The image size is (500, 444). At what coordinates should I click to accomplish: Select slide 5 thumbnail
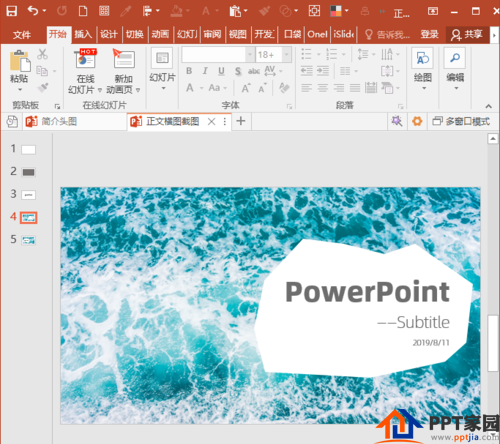(x=28, y=240)
